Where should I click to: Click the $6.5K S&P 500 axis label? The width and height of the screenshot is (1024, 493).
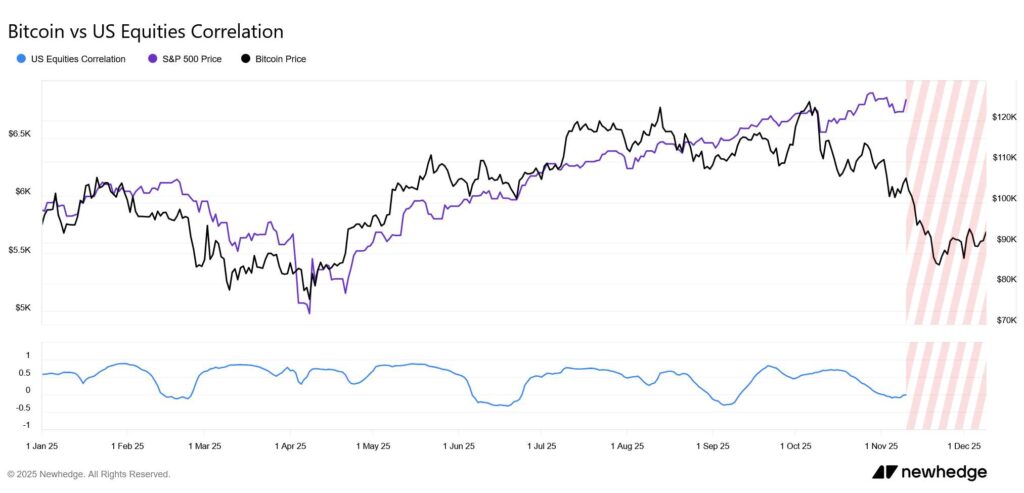20,133
